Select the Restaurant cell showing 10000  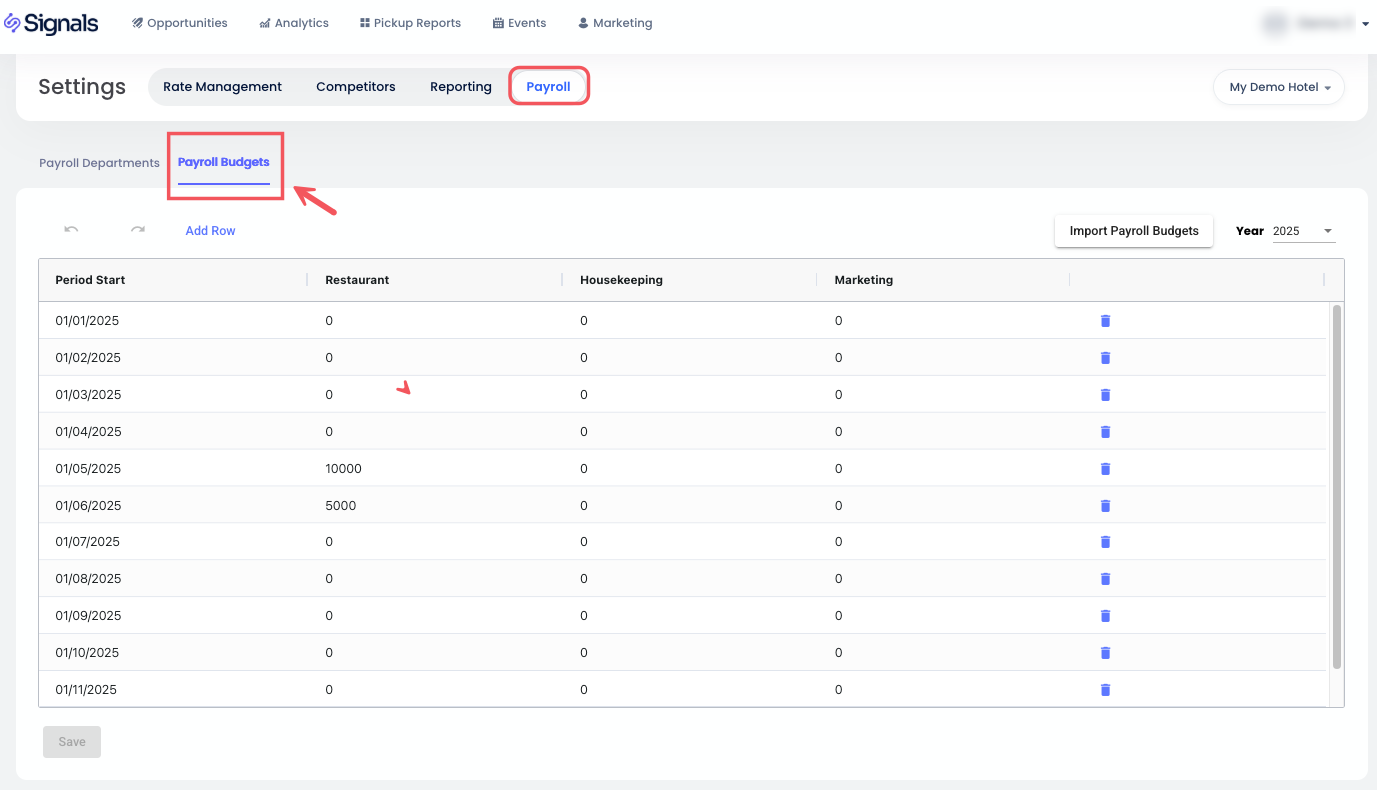coord(344,469)
